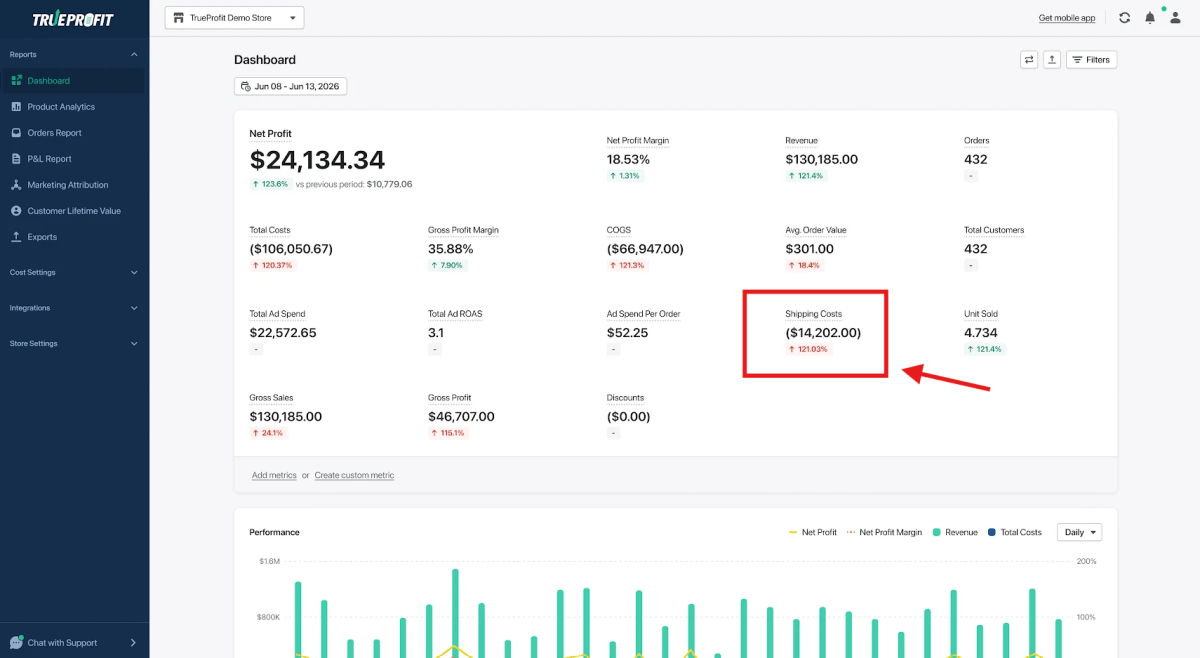Click the Performance chart title

click(274, 532)
